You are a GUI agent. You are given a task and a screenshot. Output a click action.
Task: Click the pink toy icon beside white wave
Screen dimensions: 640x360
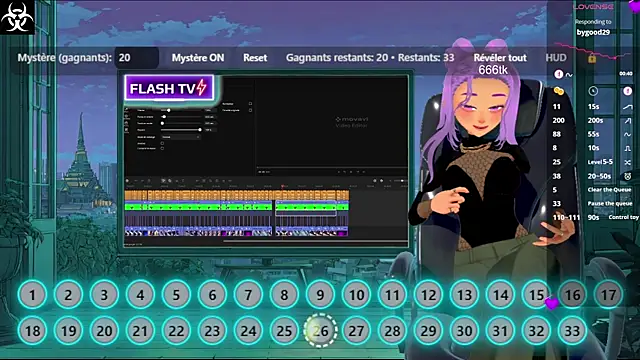pos(559,74)
